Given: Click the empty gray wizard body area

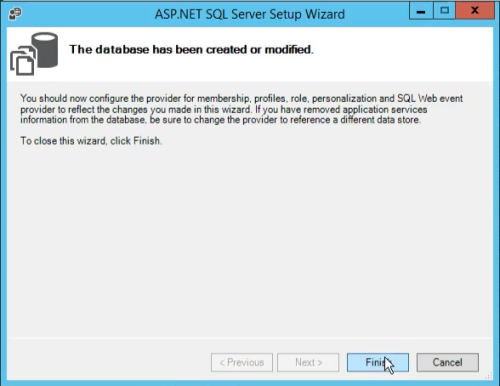Looking at the screenshot, I should click(x=250, y=240).
